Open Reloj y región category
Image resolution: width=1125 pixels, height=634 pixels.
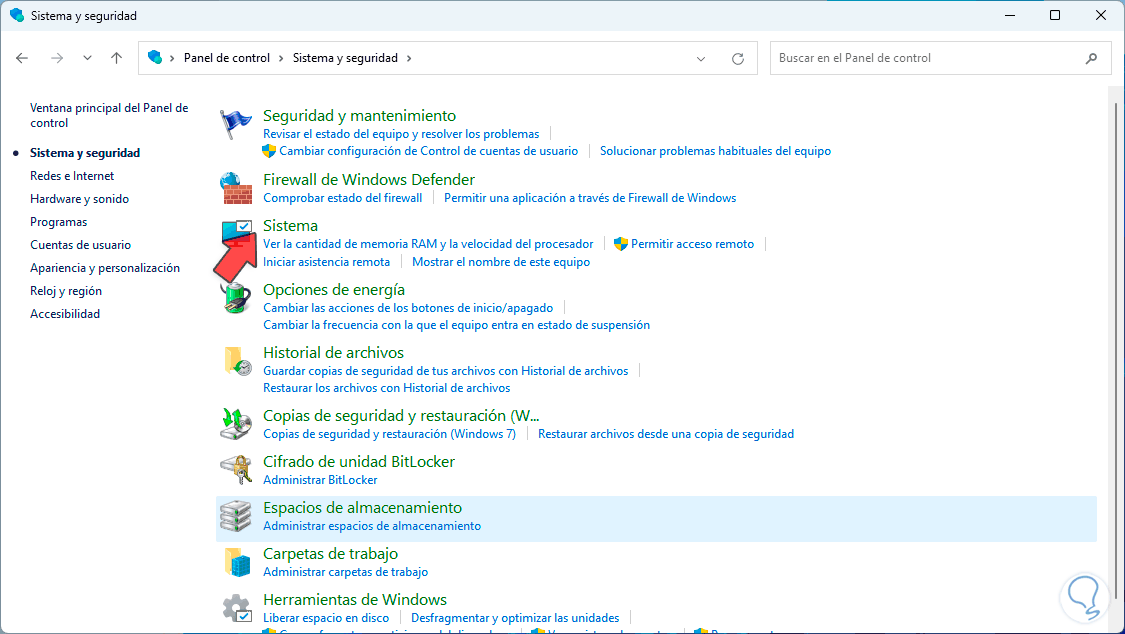(x=66, y=290)
